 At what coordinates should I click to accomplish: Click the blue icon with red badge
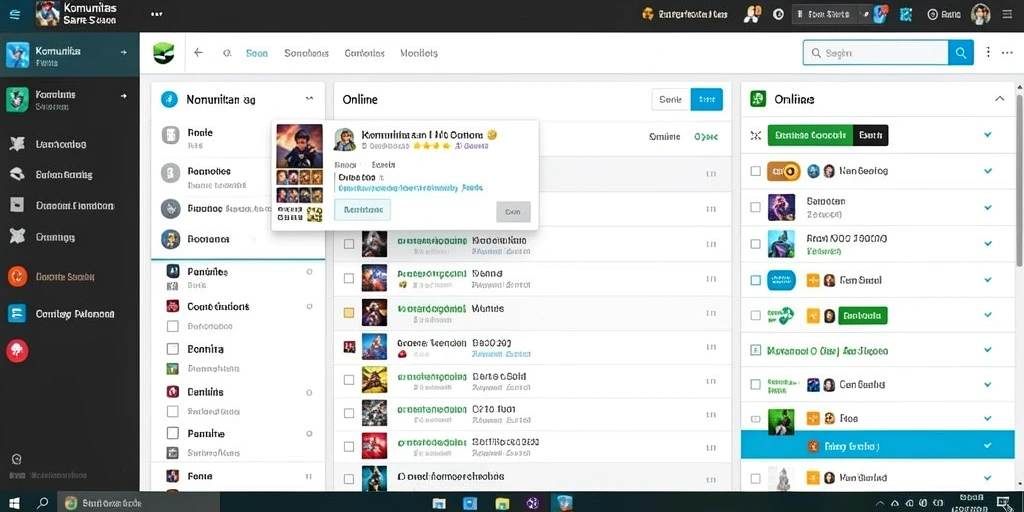[880, 14]
